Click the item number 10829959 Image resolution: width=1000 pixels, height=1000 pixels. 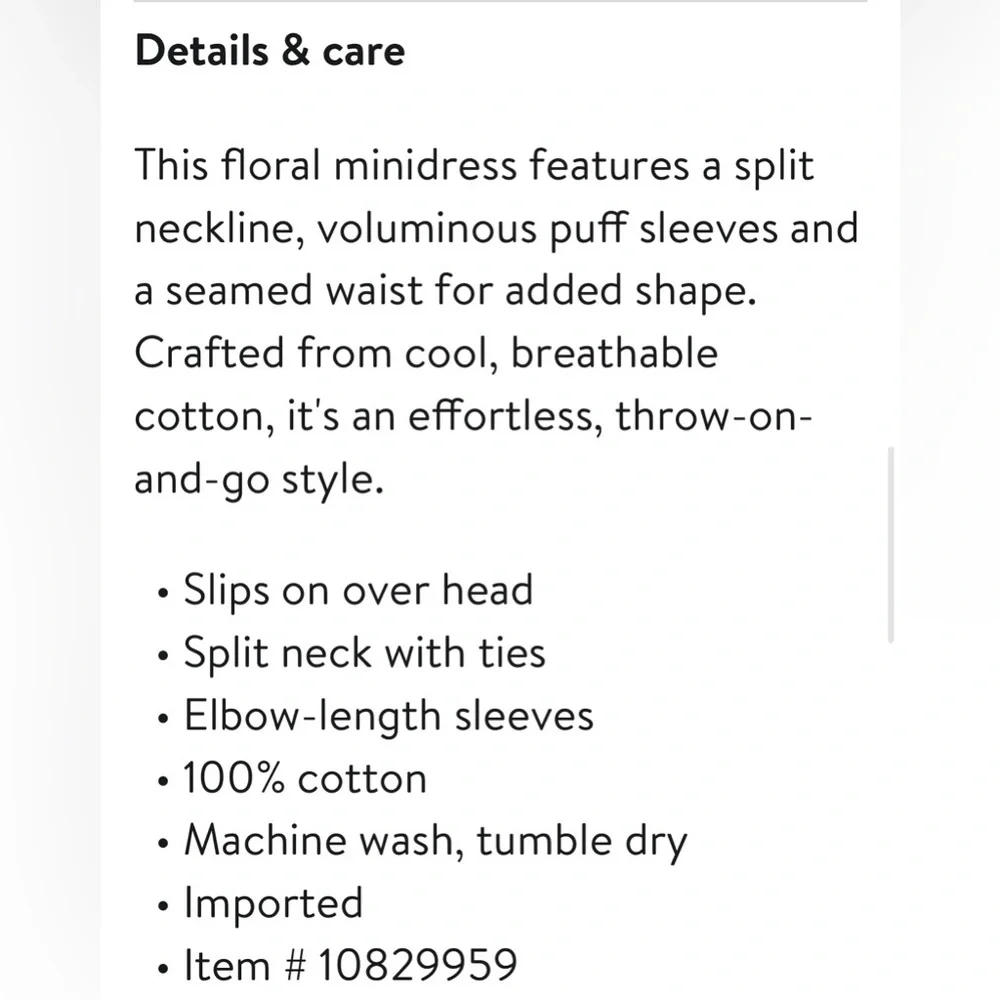pyautogui.click(x=418, y=966)
